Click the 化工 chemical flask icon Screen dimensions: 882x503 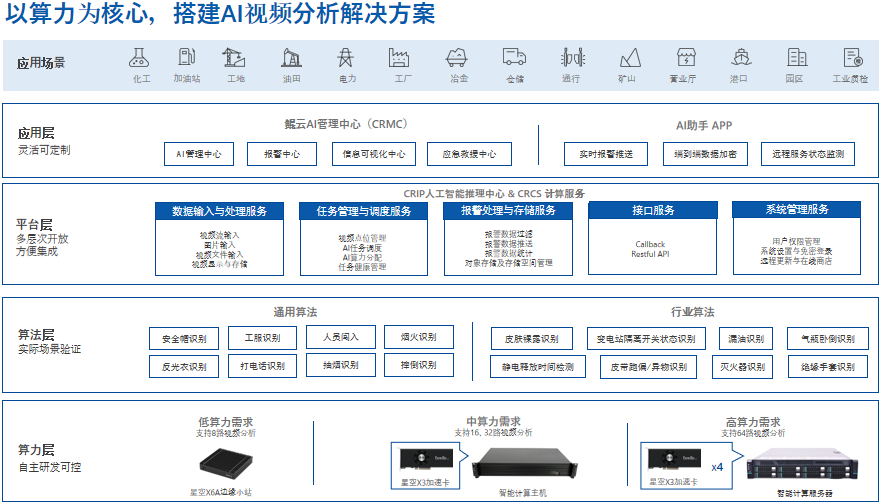[141, 58]
